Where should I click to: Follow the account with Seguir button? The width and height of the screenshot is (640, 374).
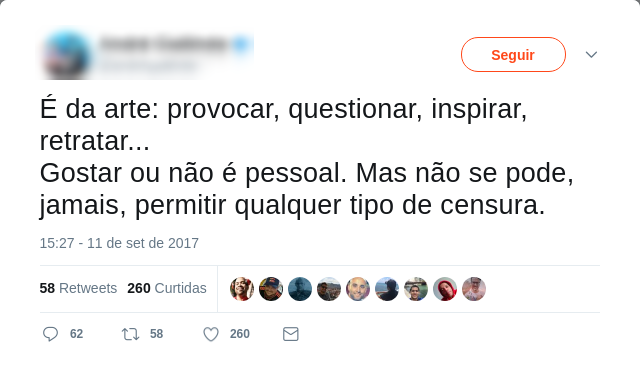(513, 55)
